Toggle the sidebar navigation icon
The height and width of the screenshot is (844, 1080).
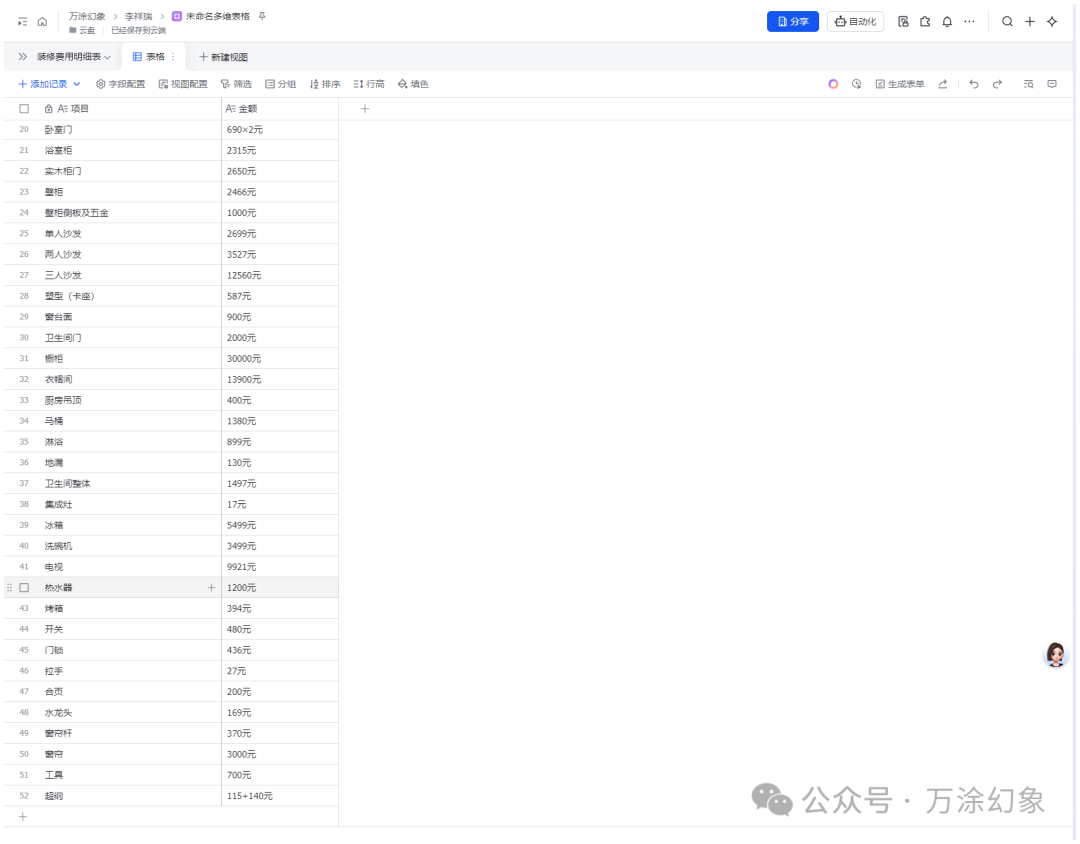[23, 22]
